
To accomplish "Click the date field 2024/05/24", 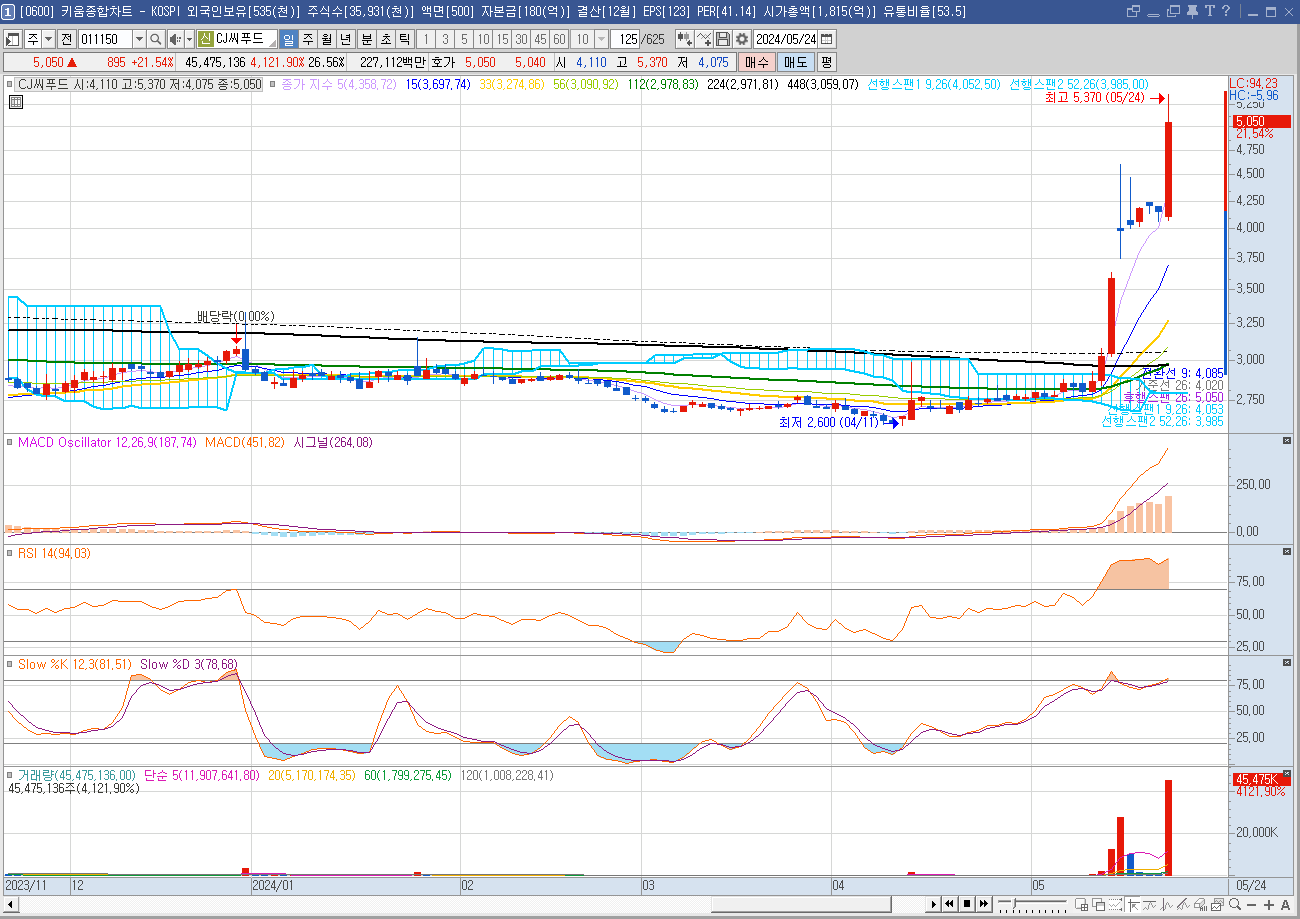I will click(785, 39).
